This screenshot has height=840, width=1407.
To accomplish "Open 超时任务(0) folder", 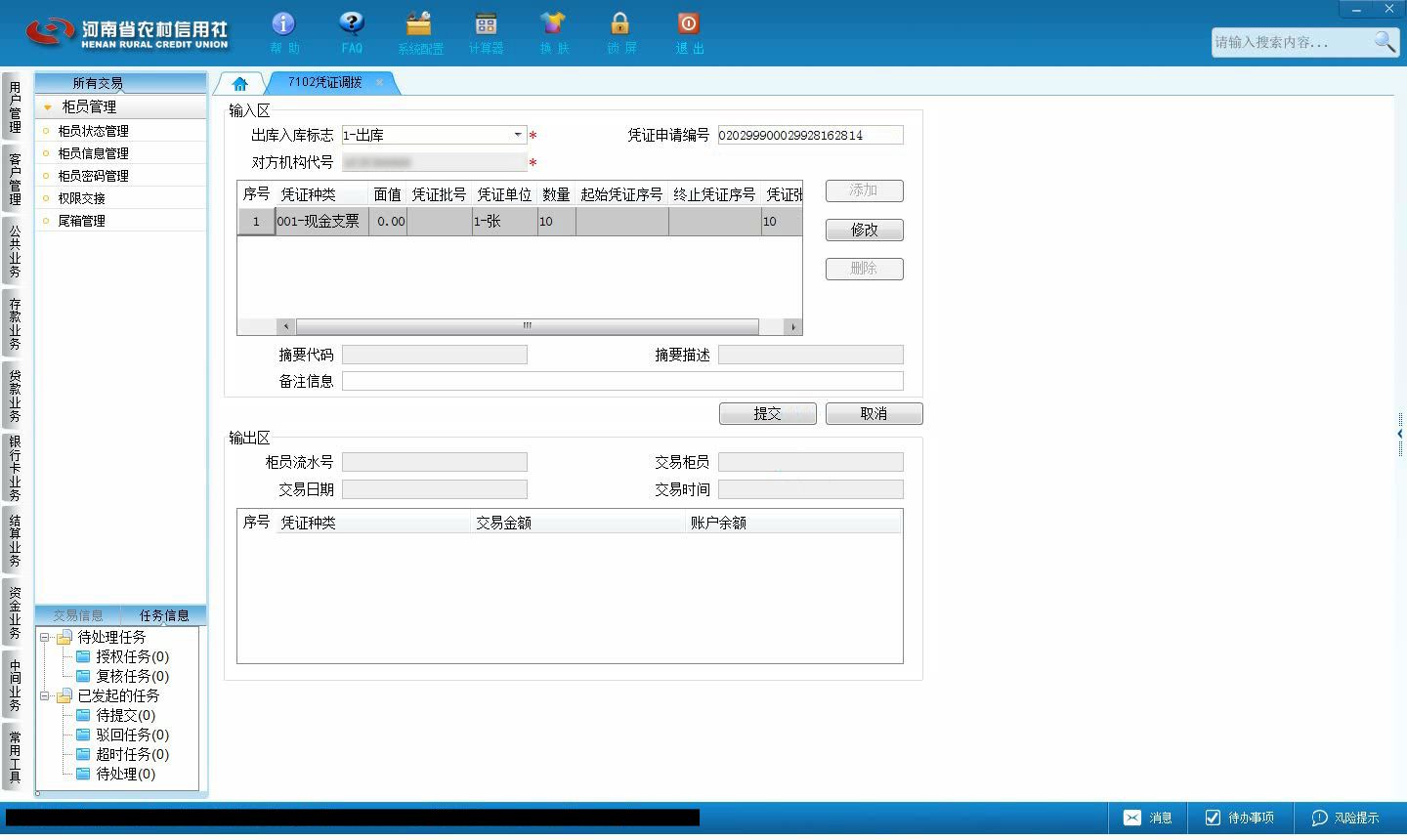I will pos(123,754).
